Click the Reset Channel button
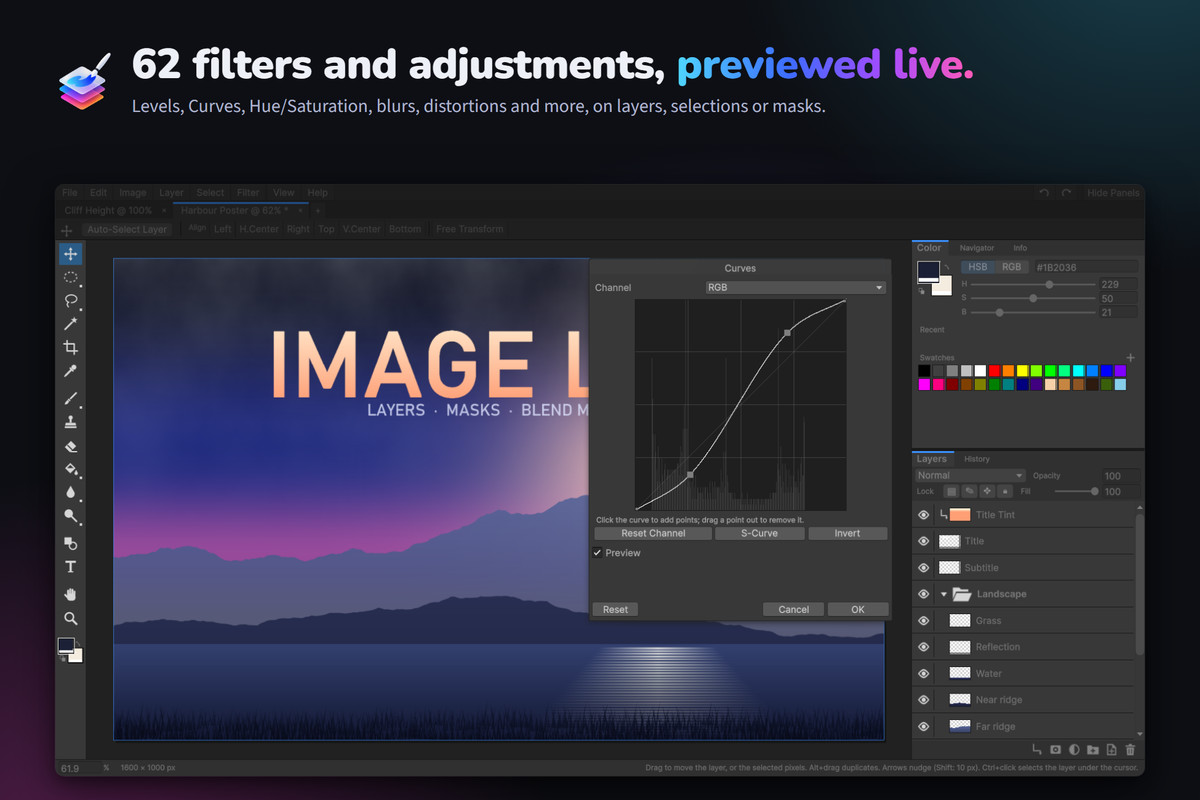This screenshot has width=1200, height=800. click(653, 534)
